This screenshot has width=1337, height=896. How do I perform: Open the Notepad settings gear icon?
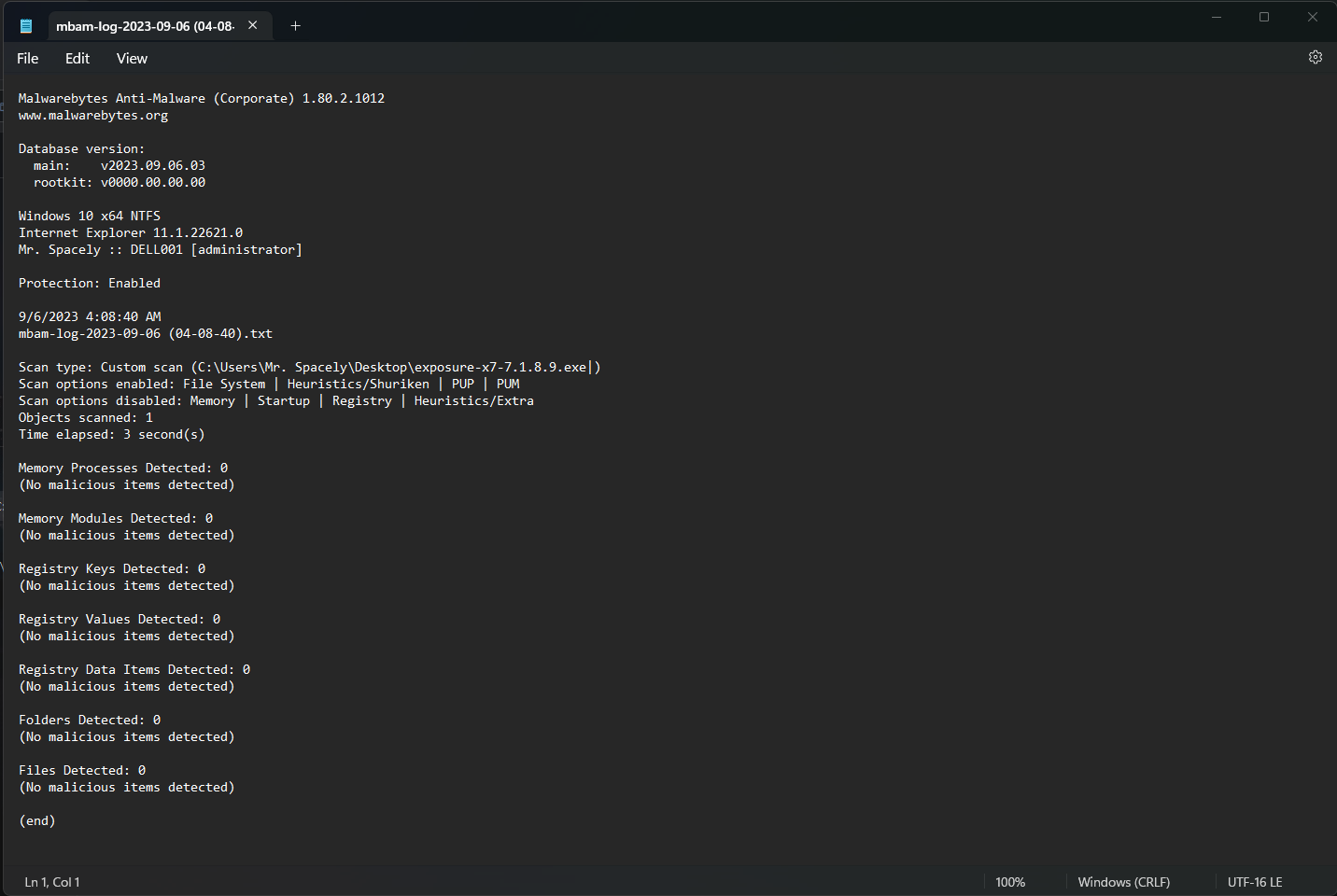1315,58
